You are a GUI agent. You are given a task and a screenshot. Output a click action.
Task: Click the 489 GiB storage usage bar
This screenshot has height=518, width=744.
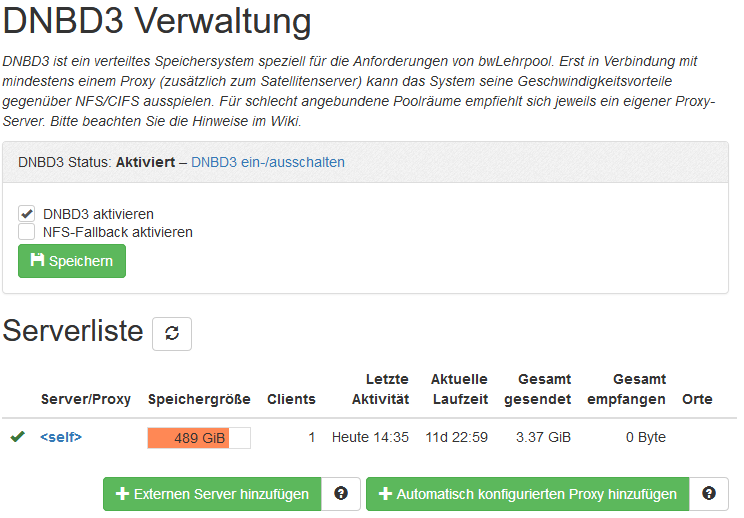click(198, 438)
